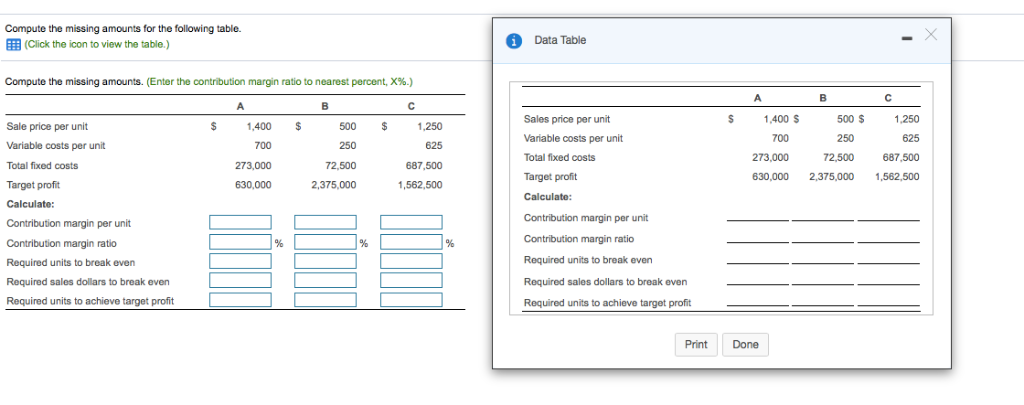Click the 630,000 target profit in Data Table dialog
The height and width of the screenshot is (405, 1024).
pos(771,176)
